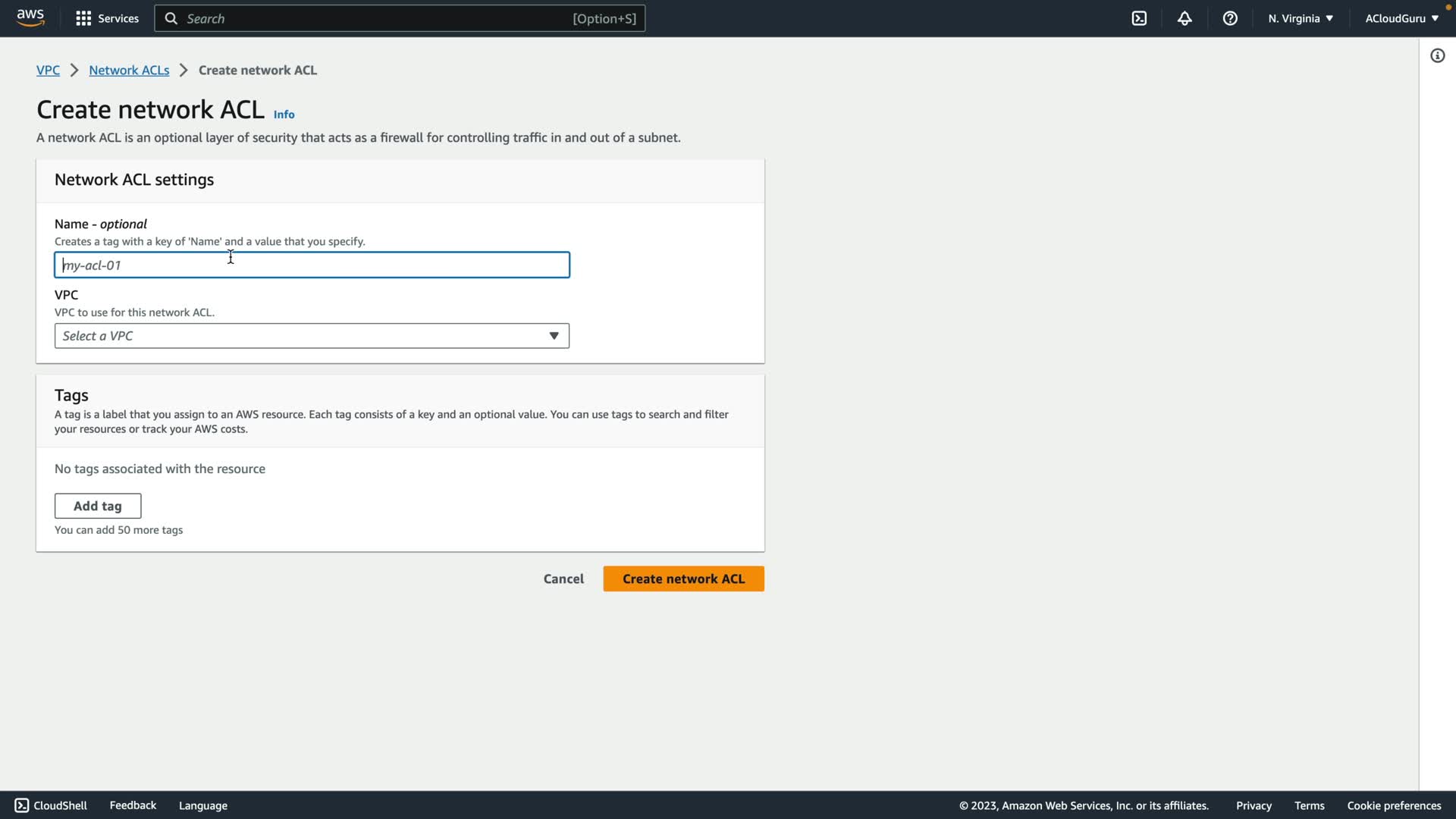Expand the N. Virginia region selector
Viewport: 1456px width, 819px height.
(x=1300, y=18)
